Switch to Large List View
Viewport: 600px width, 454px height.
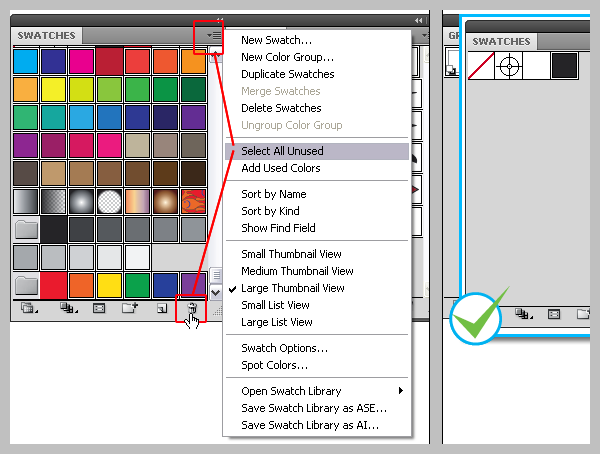click(277, 322)
